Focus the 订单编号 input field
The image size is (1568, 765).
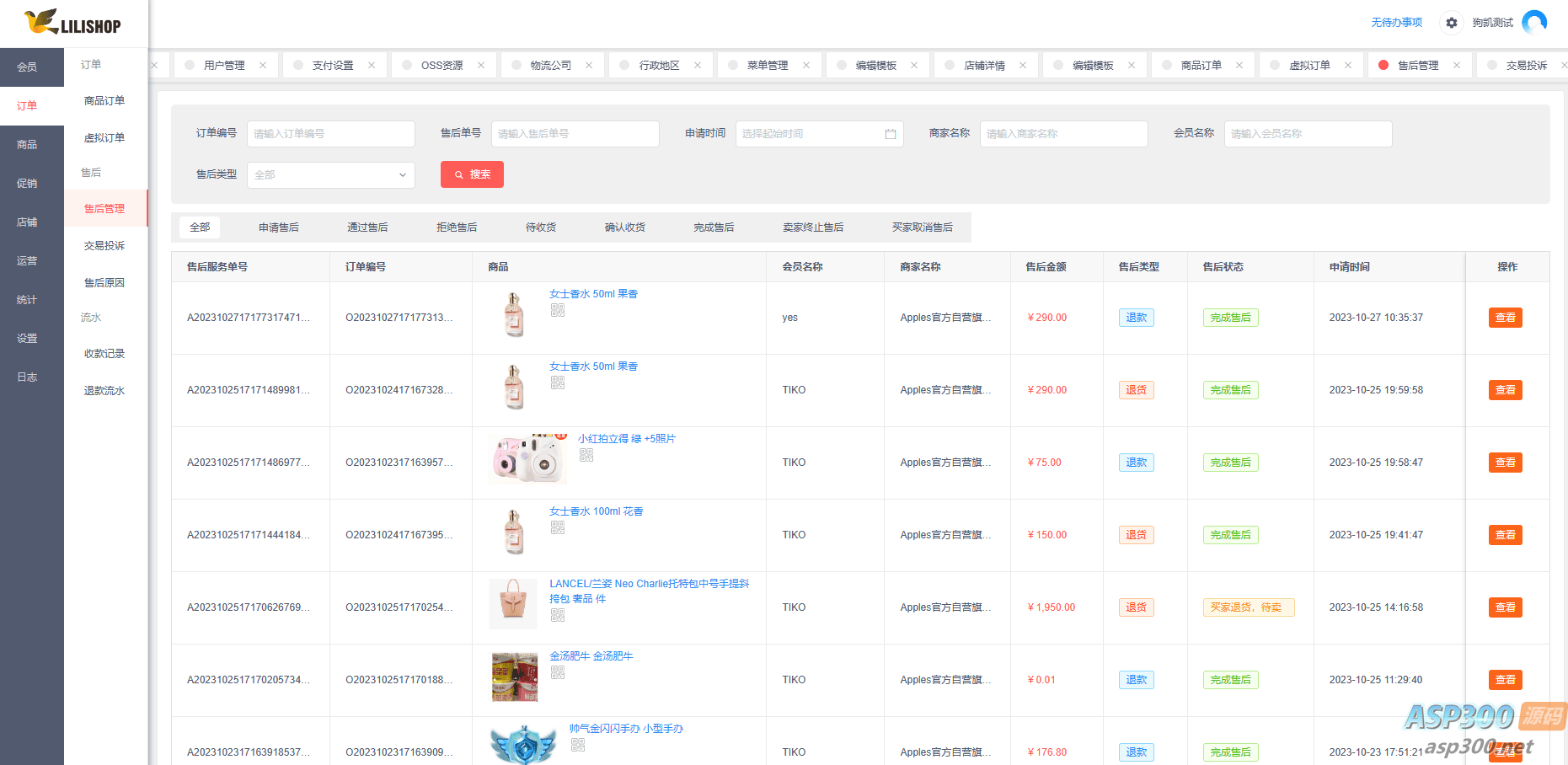[x=330, y=134]
